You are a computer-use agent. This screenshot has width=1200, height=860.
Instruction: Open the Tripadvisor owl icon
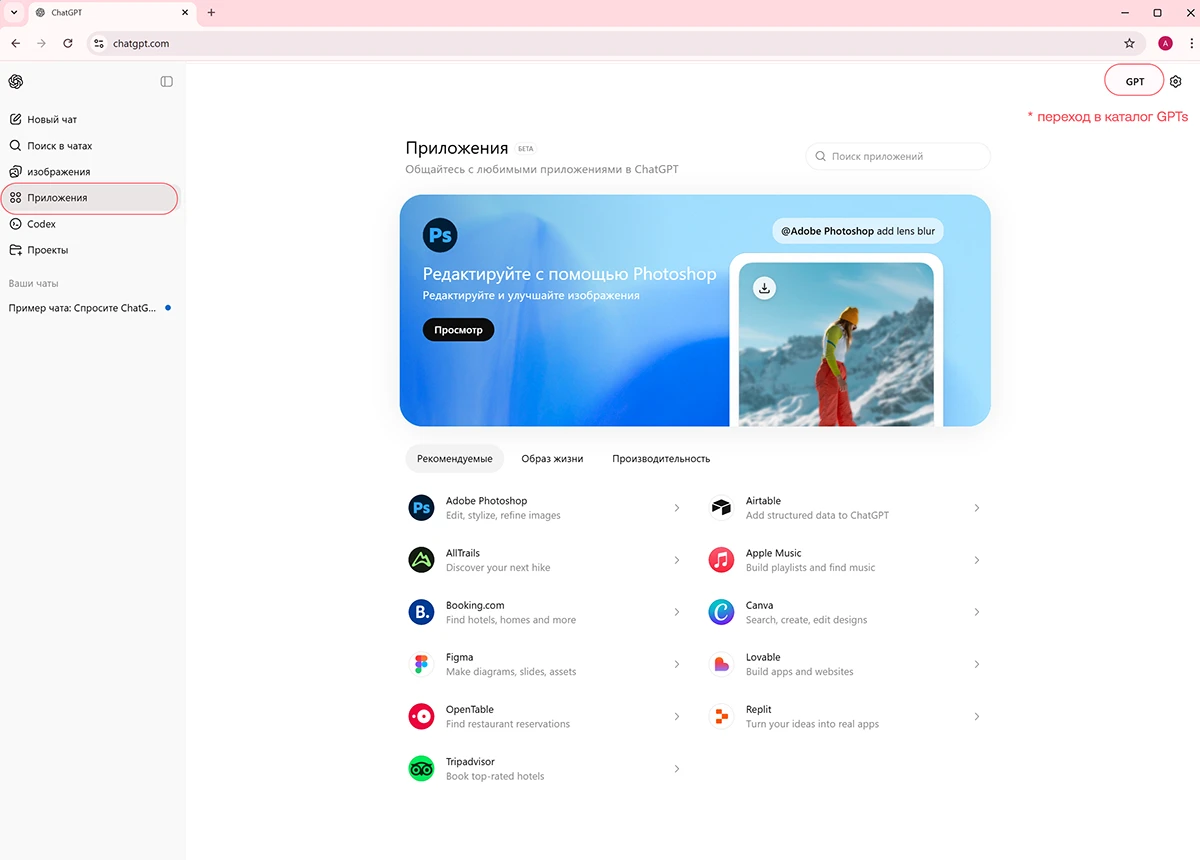[421, 768]
